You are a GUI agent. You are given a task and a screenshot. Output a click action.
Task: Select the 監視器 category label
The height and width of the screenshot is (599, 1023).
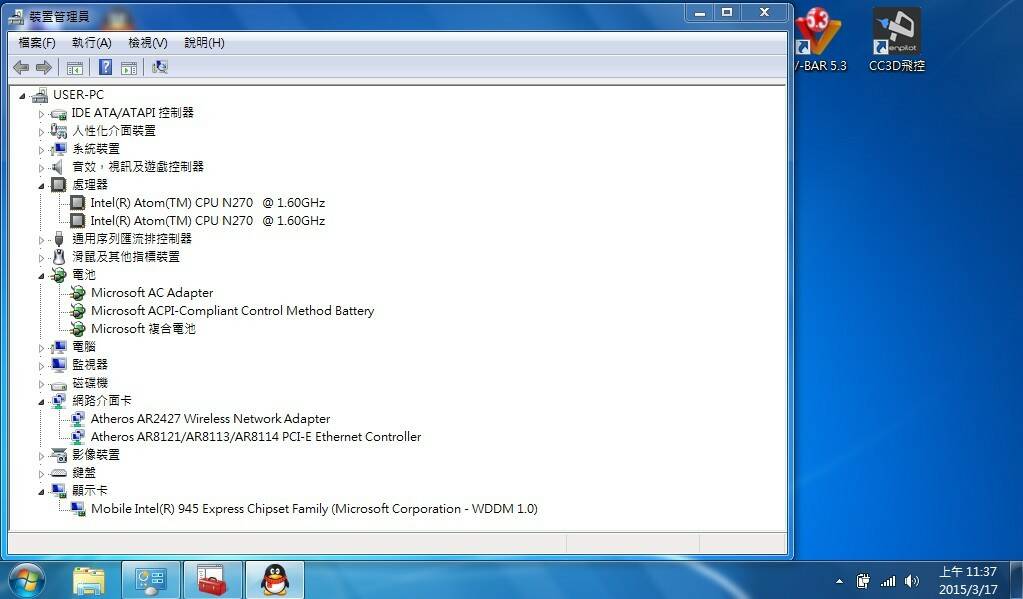[89, 365]
